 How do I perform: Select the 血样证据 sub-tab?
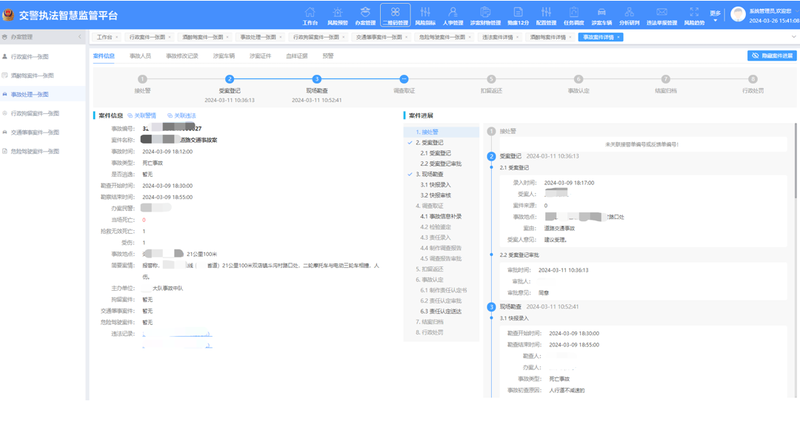click(x=297, y=56)
